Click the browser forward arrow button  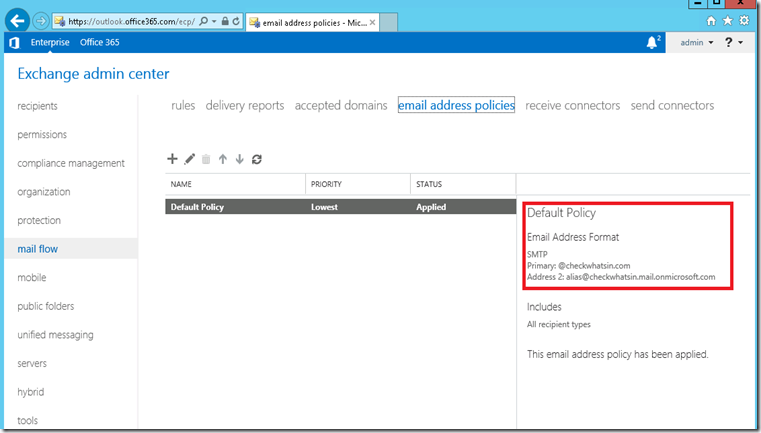click(41, 21)
